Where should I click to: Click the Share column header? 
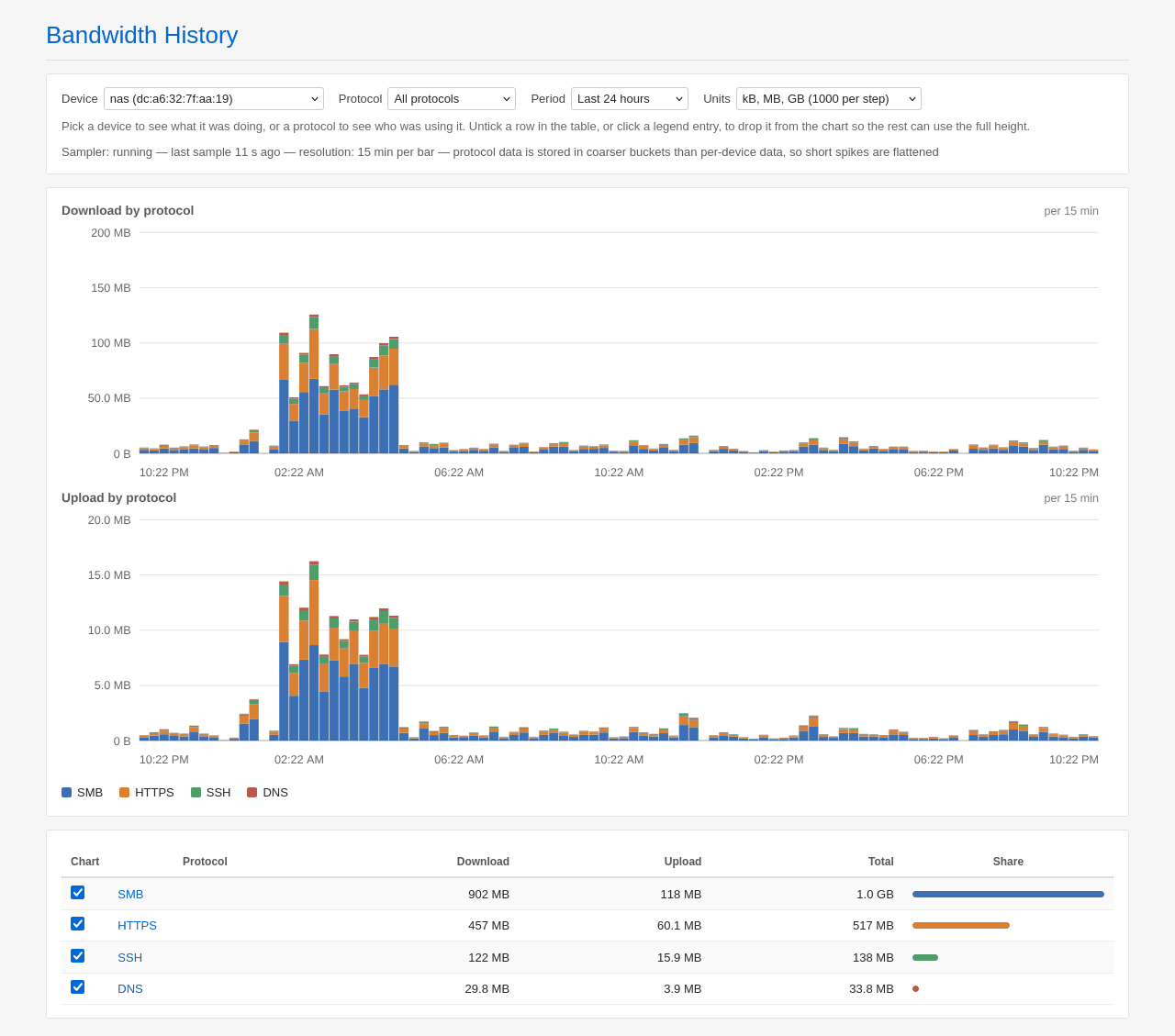[1008, 862]
